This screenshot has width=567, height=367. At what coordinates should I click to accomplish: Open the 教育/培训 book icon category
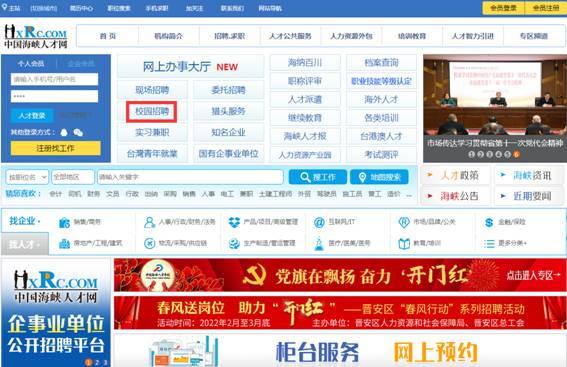click(404, 243)
